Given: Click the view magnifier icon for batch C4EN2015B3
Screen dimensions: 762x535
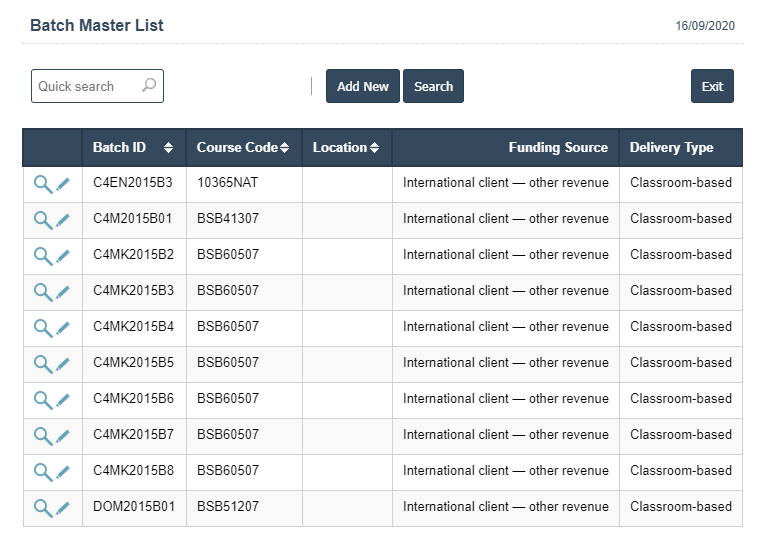Looking at the screenshot, I should point(42,184).
